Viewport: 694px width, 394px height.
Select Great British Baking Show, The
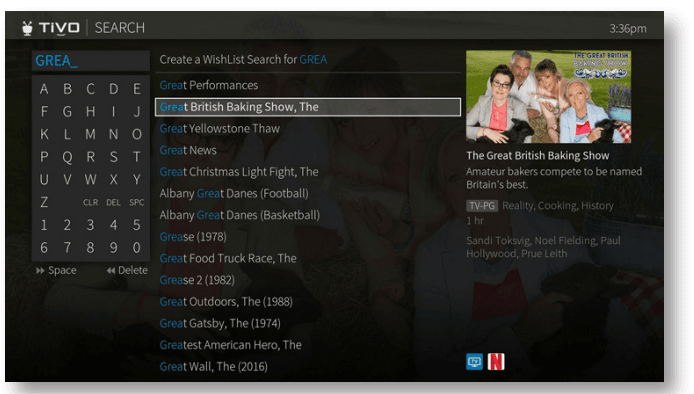(308, 107)
